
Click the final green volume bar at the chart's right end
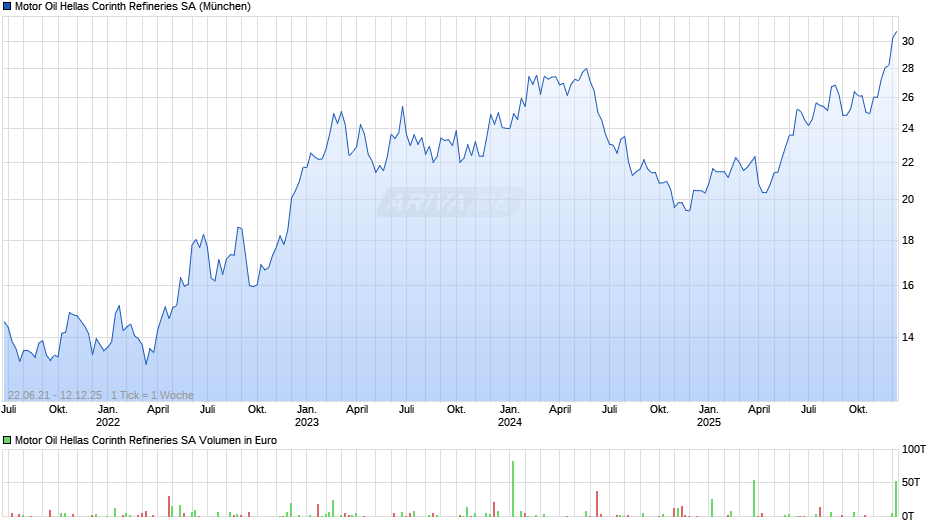coord(896,498)
